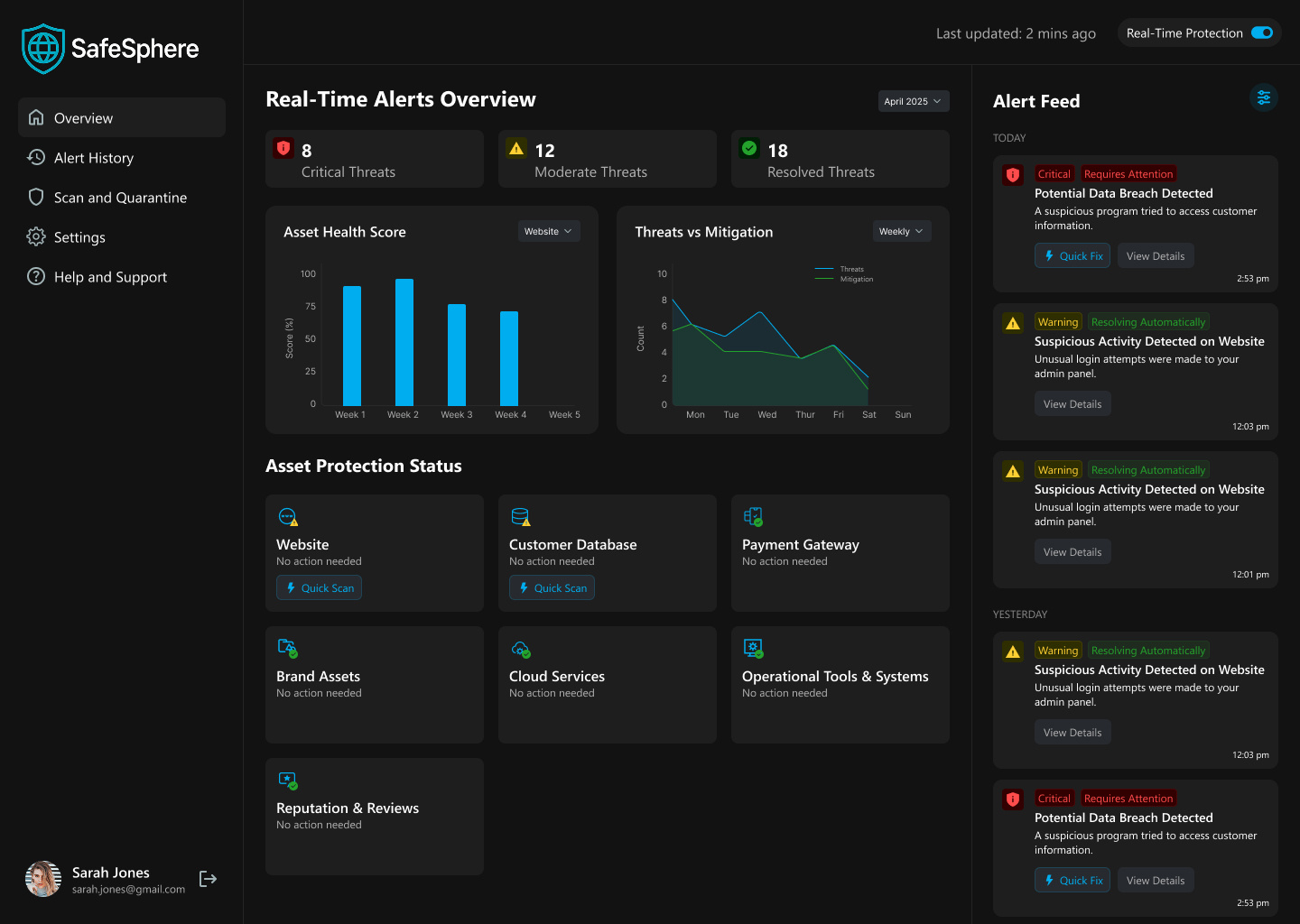The width and height of the screenshot is (1300, 924).
Task: Click the Moderate Threats warning triangle icon
Action: (516, 148)
